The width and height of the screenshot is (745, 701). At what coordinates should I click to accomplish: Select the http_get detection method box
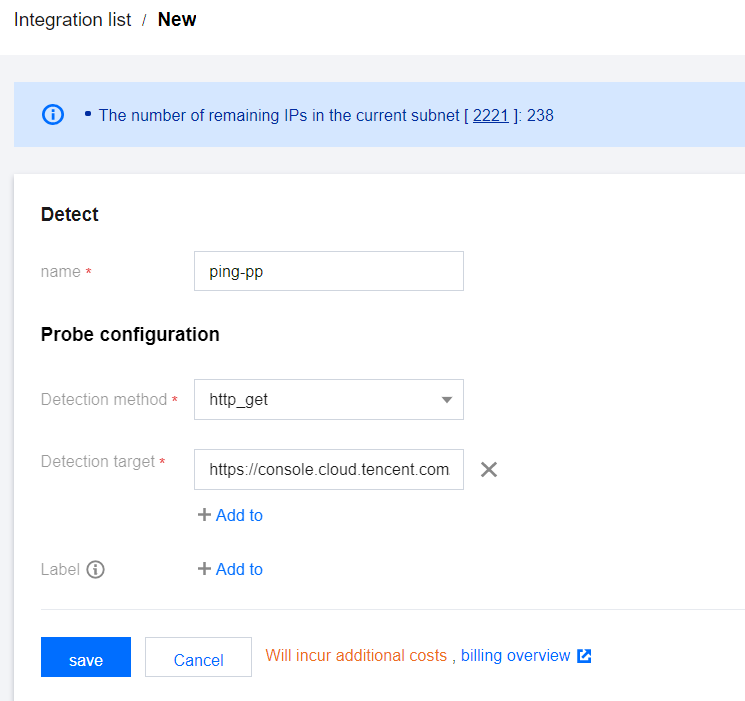click(x=318, y=400)
